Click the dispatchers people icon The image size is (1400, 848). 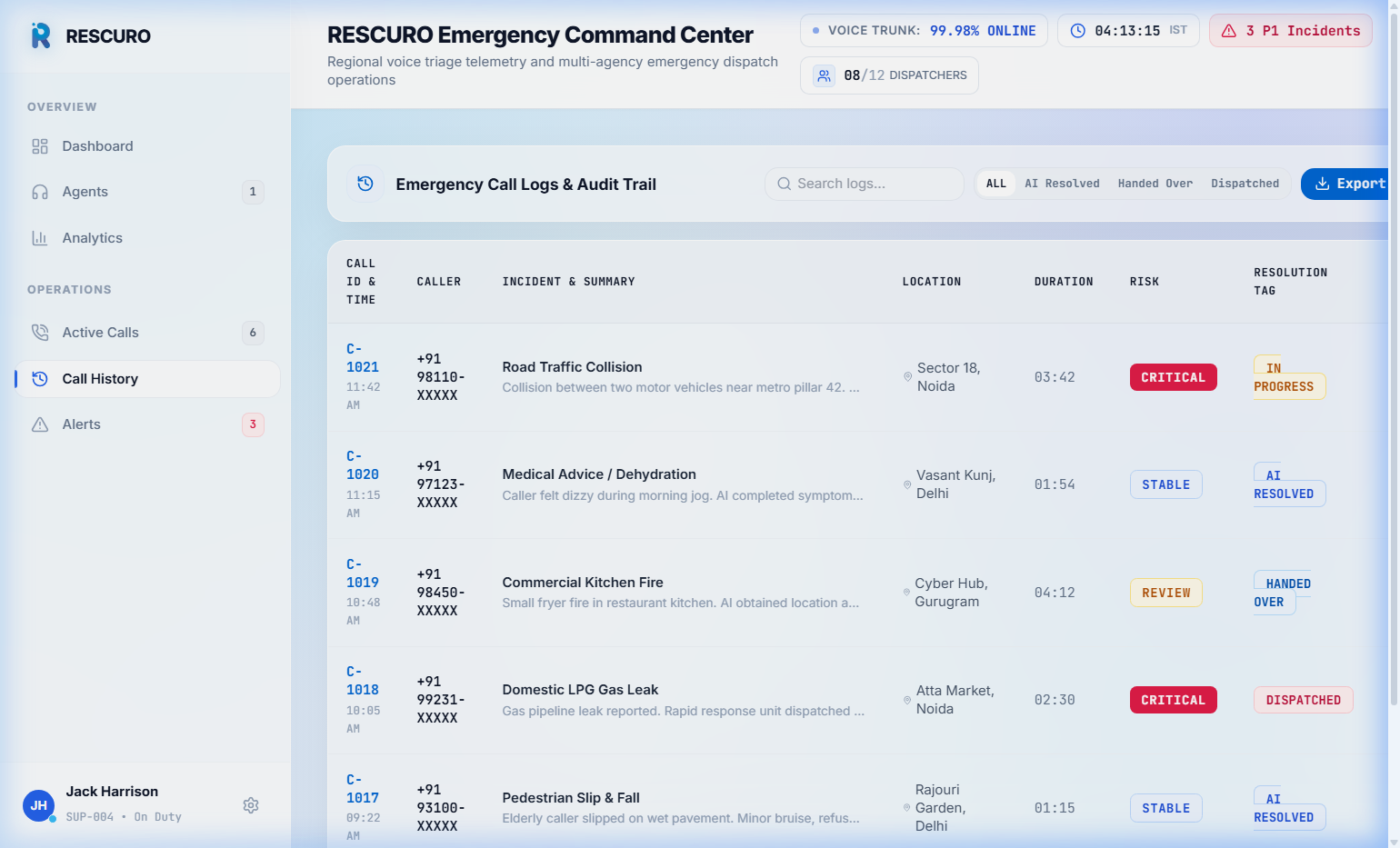(x=824, y=75)
